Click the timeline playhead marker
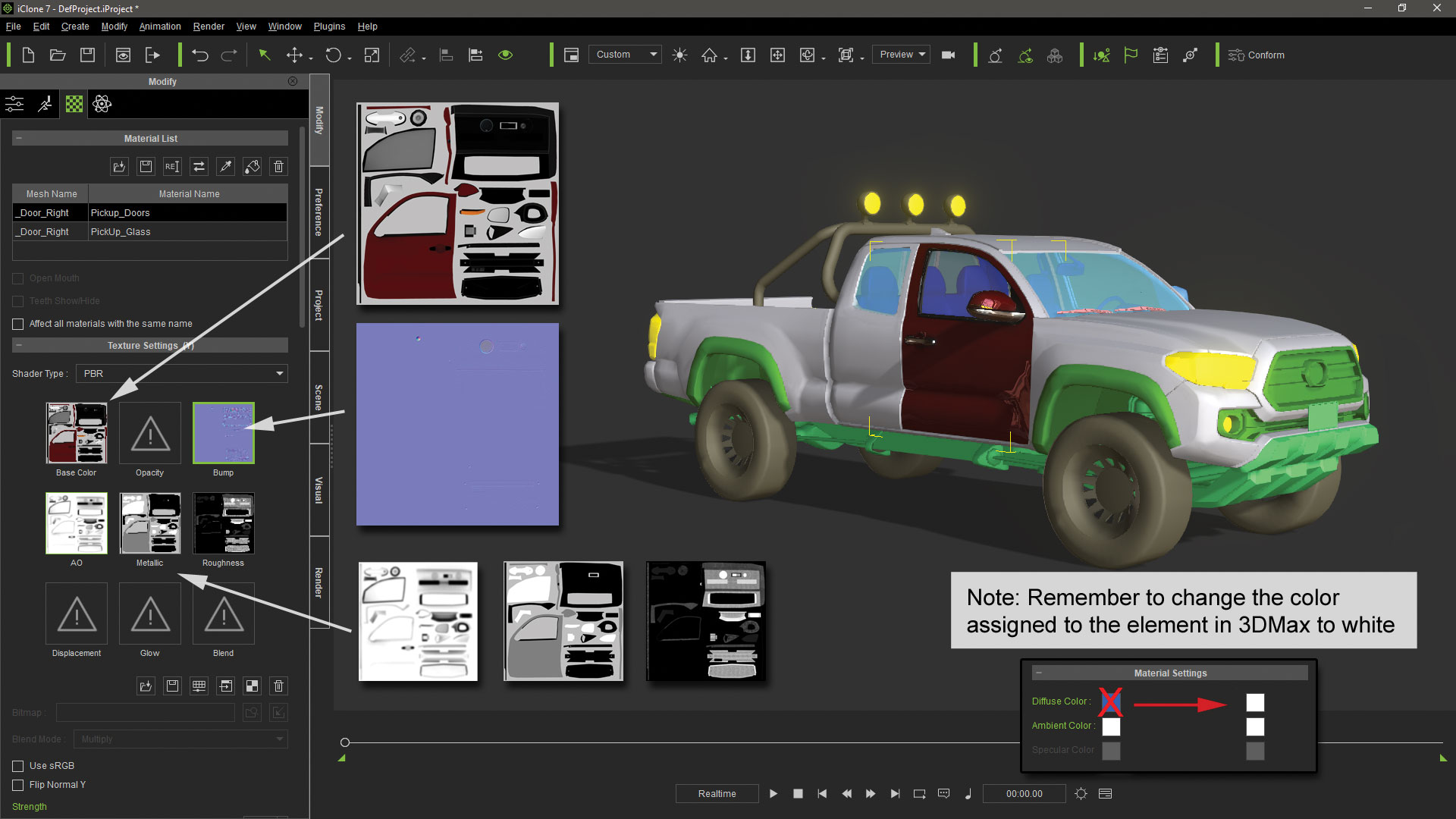The image size is (1456, 819). pyautogui.click(x=345, y=742)
